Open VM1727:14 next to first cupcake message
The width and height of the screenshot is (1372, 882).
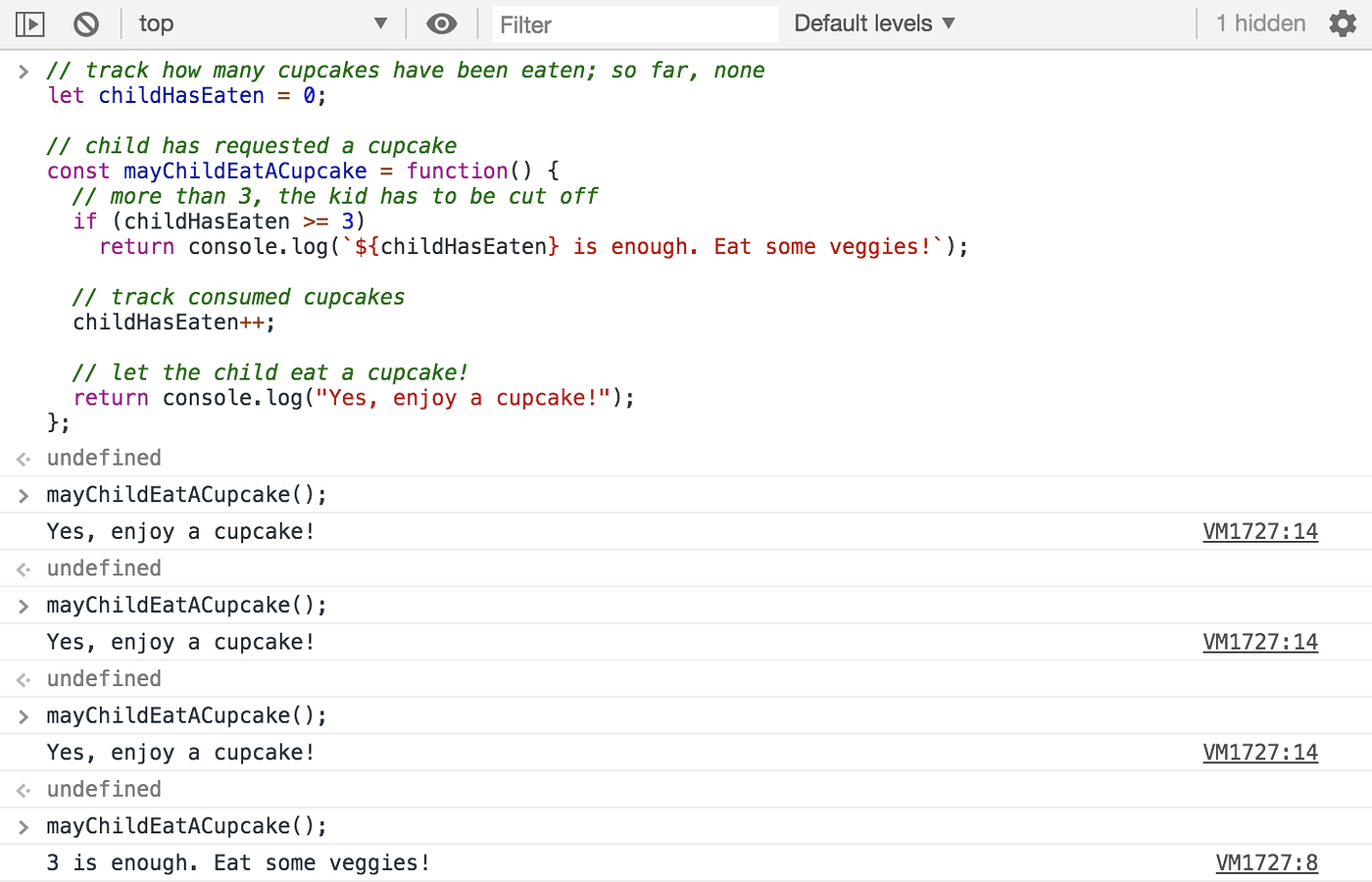coord(1260,530)
